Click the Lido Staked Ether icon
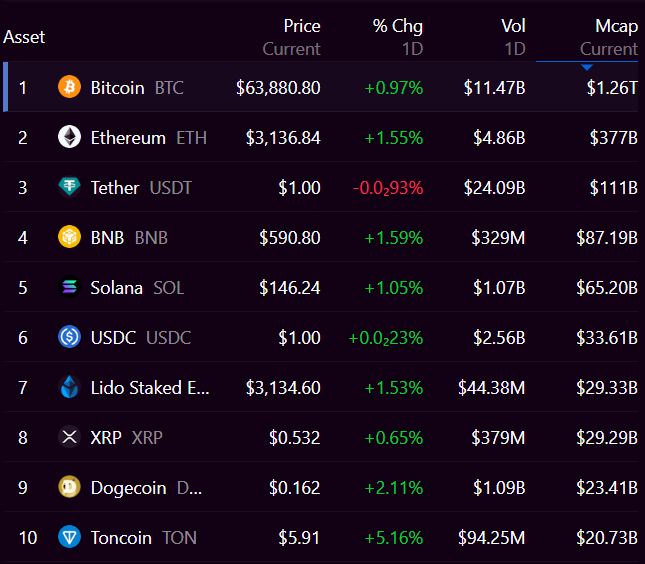This screenshot has width=645, height=564. 69,387
